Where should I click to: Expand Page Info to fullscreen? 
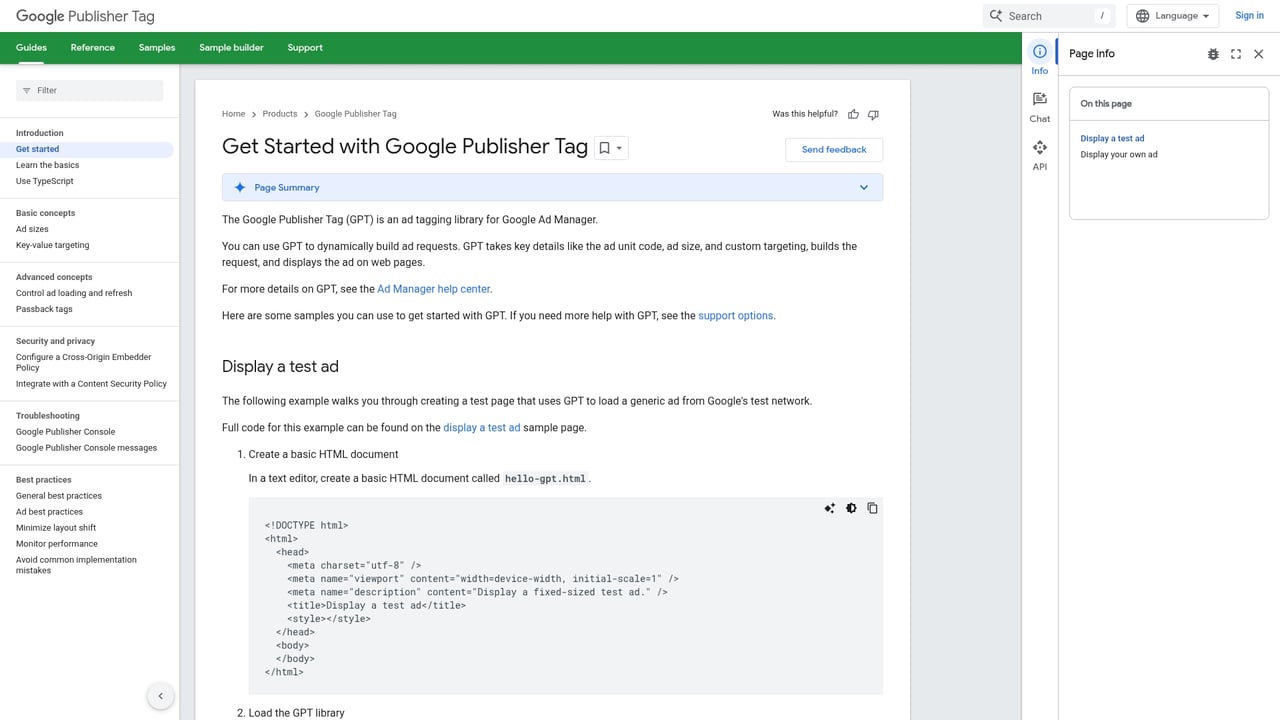(1235, 54)
